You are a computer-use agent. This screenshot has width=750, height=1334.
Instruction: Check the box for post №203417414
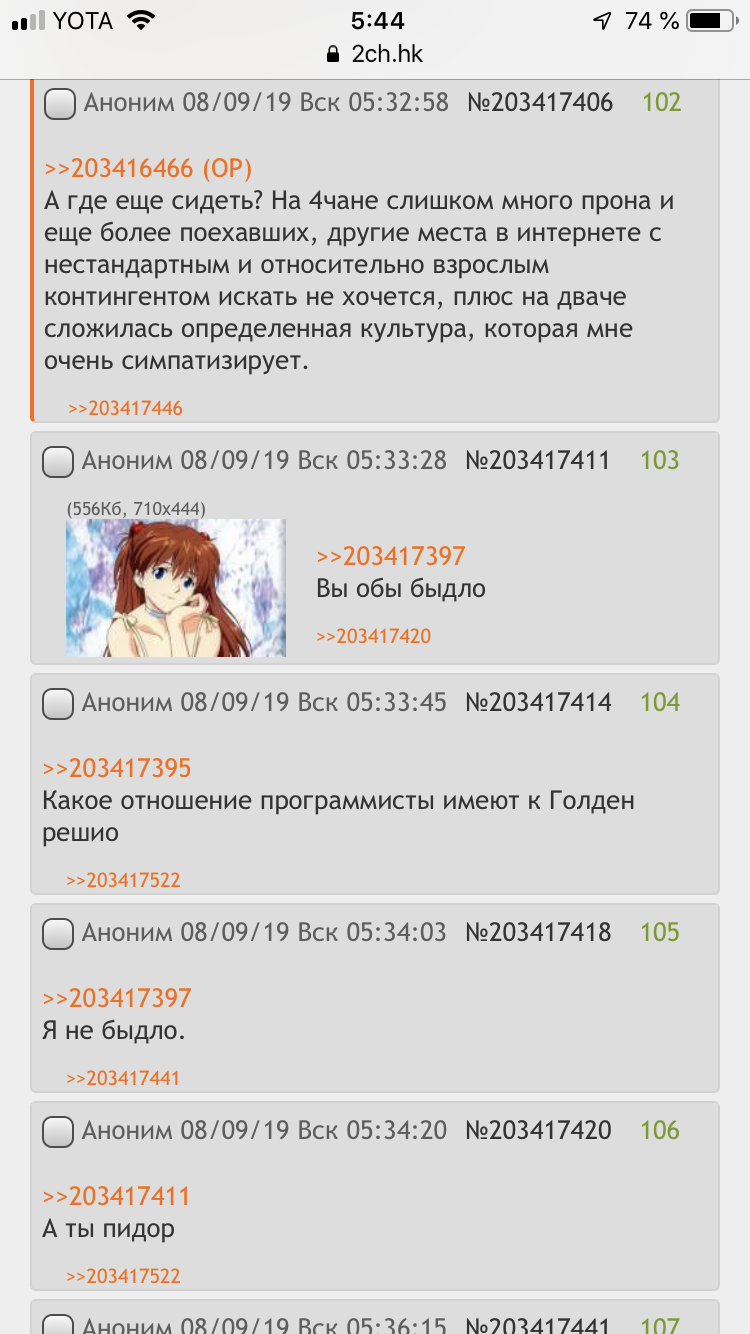tap(58, 703)
